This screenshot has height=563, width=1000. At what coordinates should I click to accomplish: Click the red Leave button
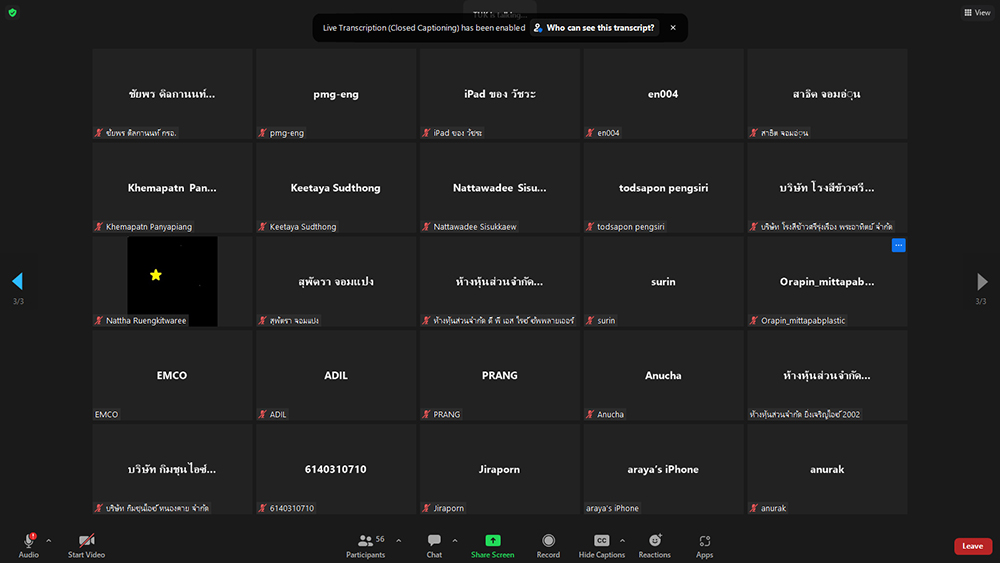pyautogui.click(x=972, y=546)
